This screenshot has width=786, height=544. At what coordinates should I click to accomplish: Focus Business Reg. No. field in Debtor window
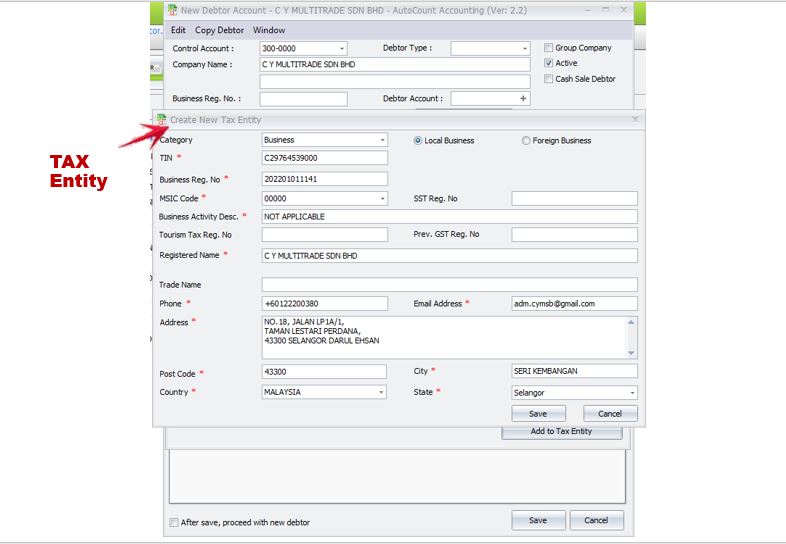pyautogui.click(x=303, y=99)
